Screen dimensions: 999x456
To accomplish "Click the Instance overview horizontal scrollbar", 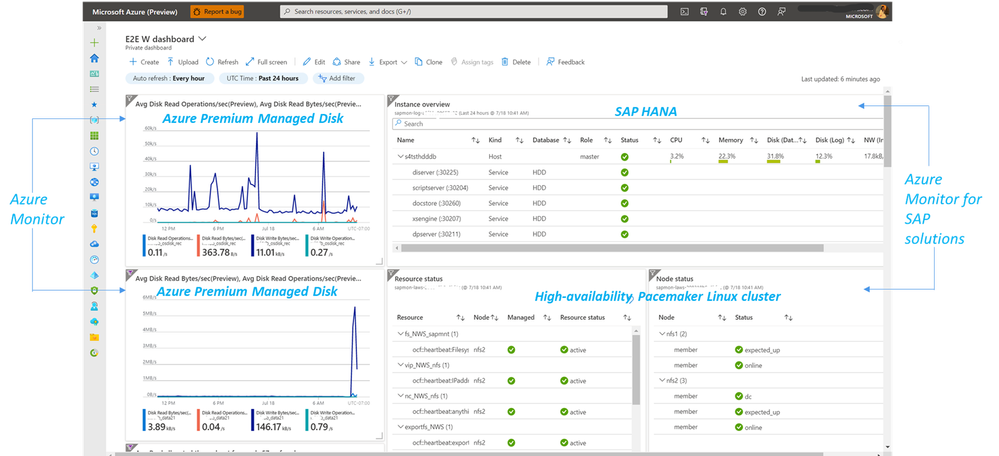I will (x=610, y=248).
